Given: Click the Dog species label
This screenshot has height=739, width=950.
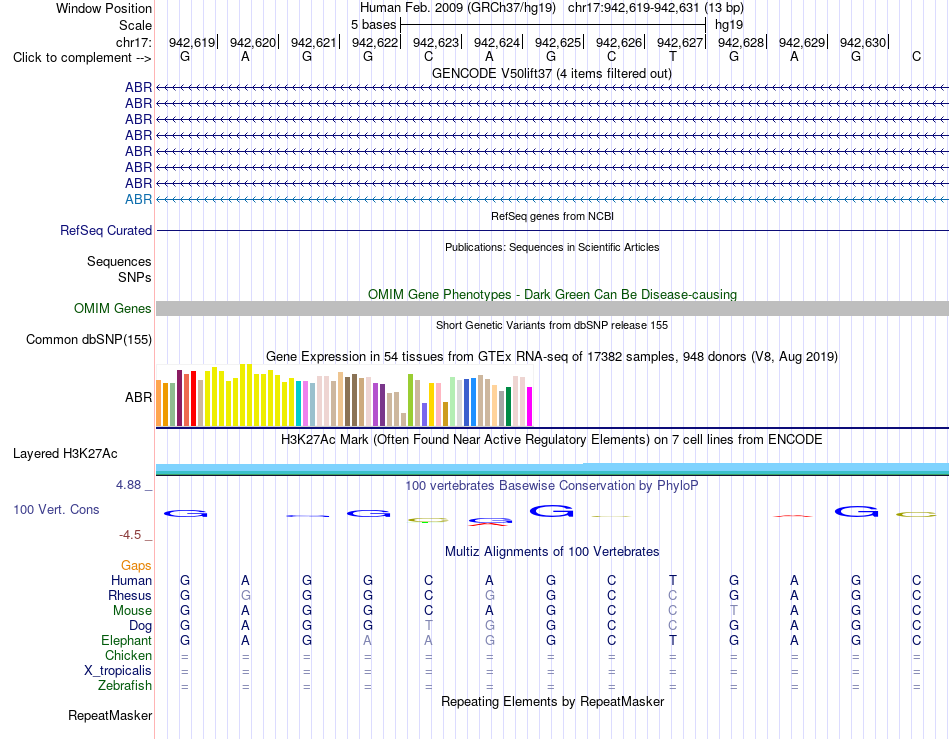Looking at the screenshot, I should (140, 626).
